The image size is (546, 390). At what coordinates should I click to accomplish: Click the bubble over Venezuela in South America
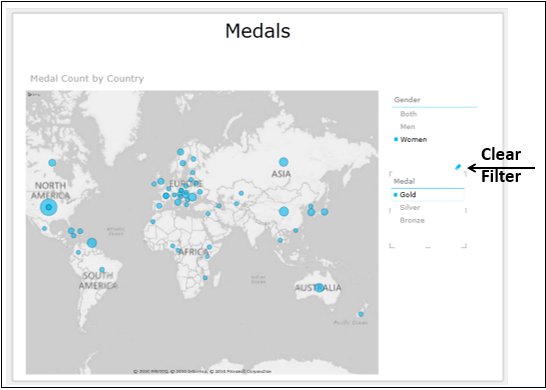pos(92,243)
